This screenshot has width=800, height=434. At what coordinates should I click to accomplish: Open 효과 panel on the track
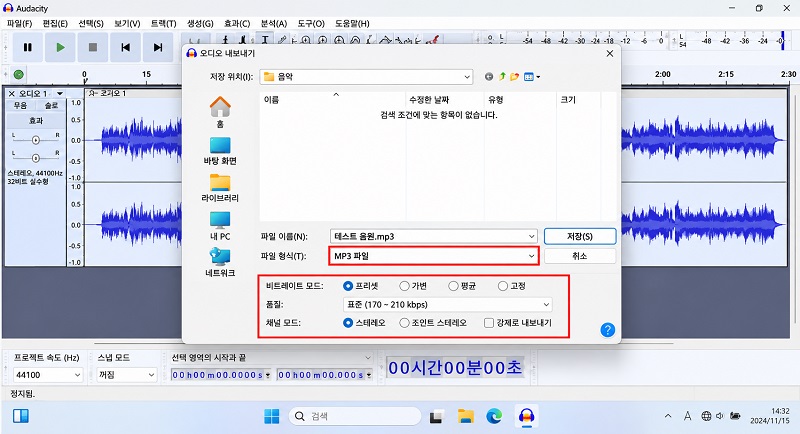(x=36, y=121)
